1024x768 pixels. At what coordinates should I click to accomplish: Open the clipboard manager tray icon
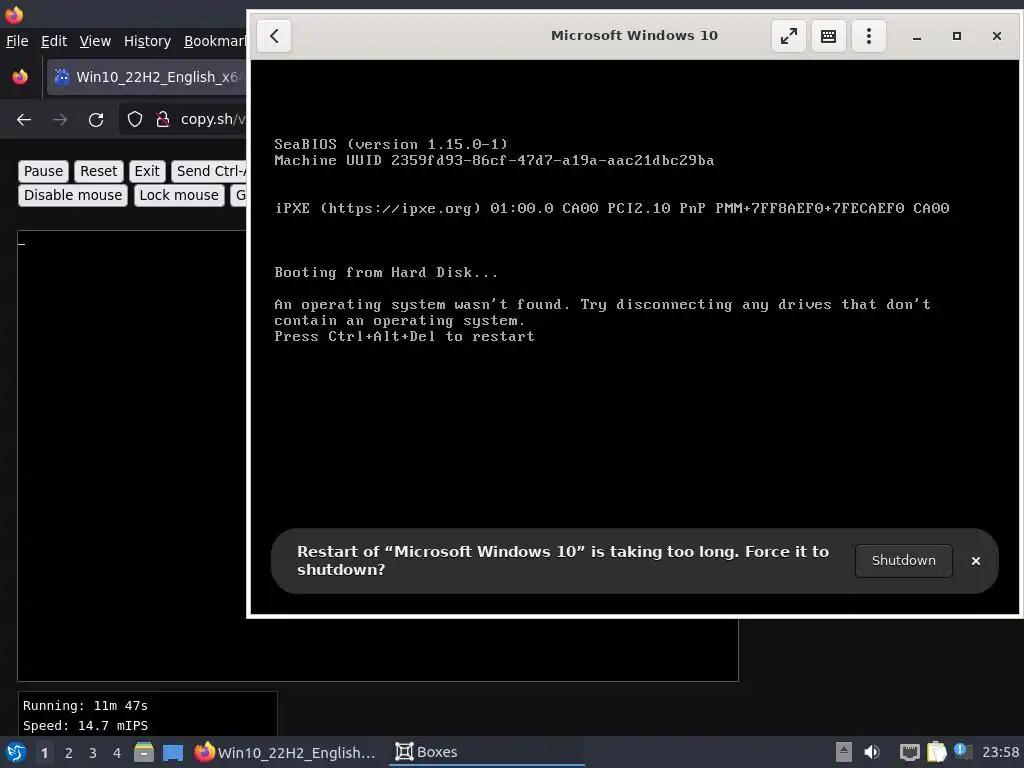[x=936, y=752]
